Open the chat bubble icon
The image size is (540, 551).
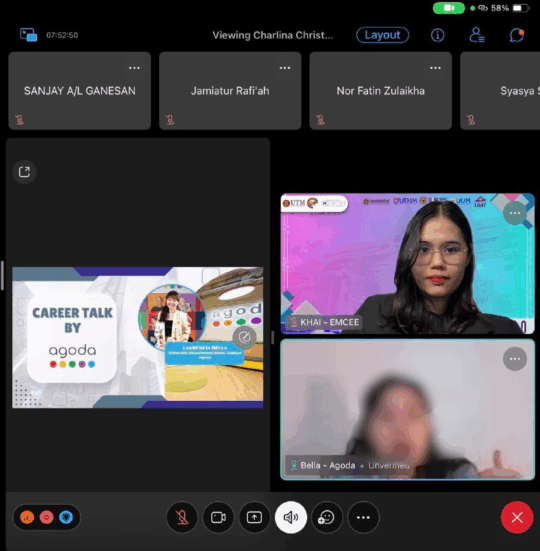(x=516, y=35)
